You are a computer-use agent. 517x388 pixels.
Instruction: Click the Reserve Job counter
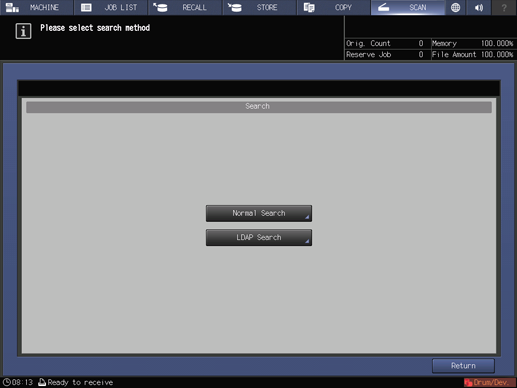coord(385,55)
